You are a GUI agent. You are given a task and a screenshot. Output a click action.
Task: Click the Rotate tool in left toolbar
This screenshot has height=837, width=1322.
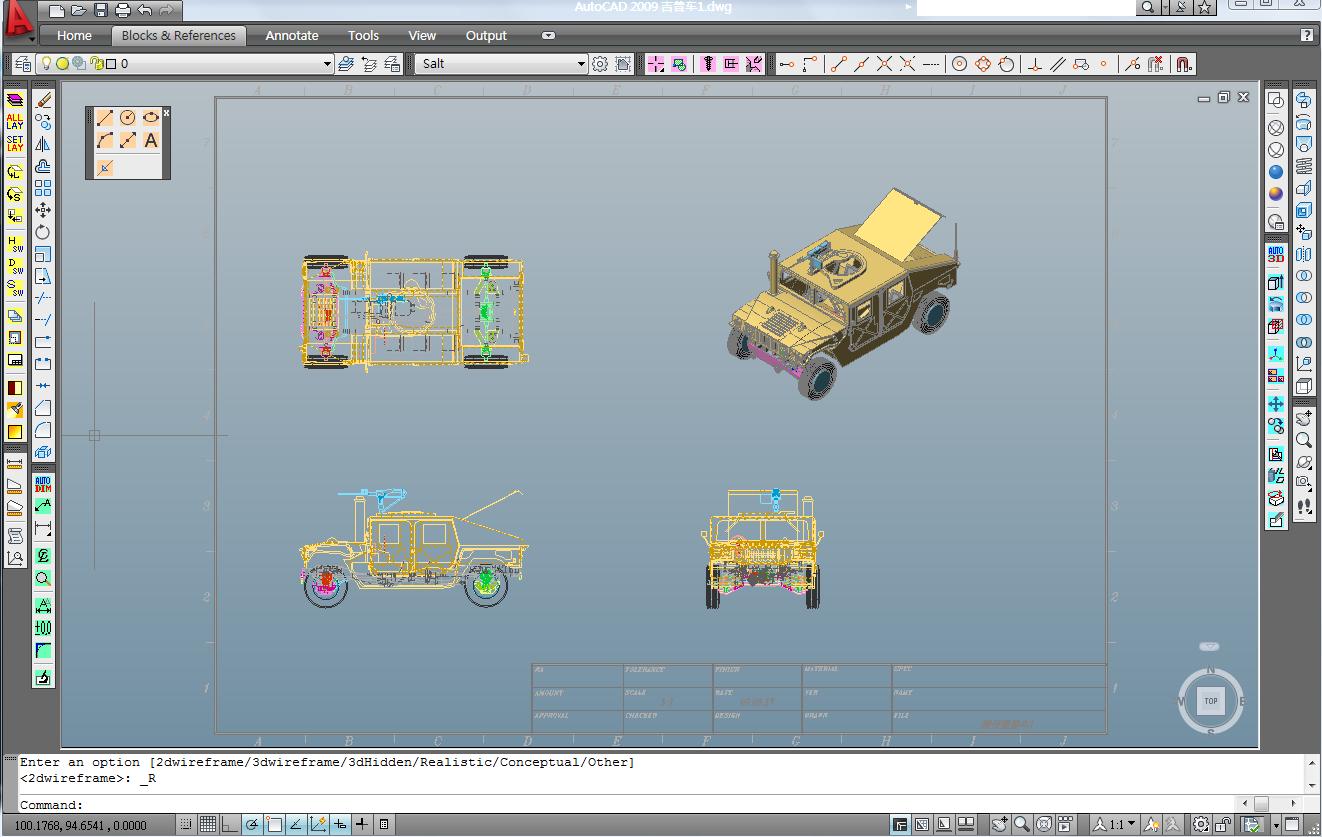[x=43, y=232]
